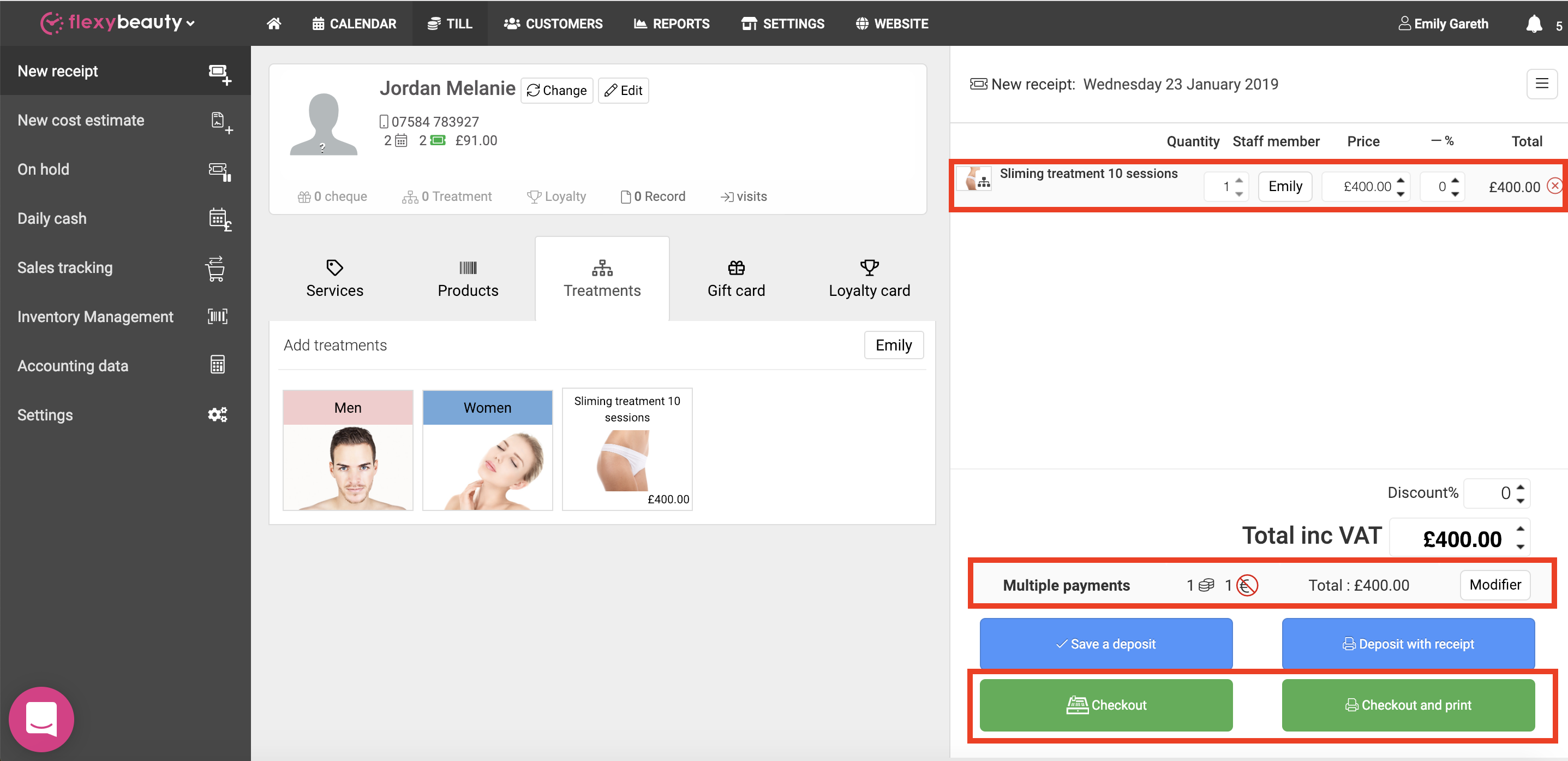
Task: Switch to the Products tab
Action: point(468,278)
